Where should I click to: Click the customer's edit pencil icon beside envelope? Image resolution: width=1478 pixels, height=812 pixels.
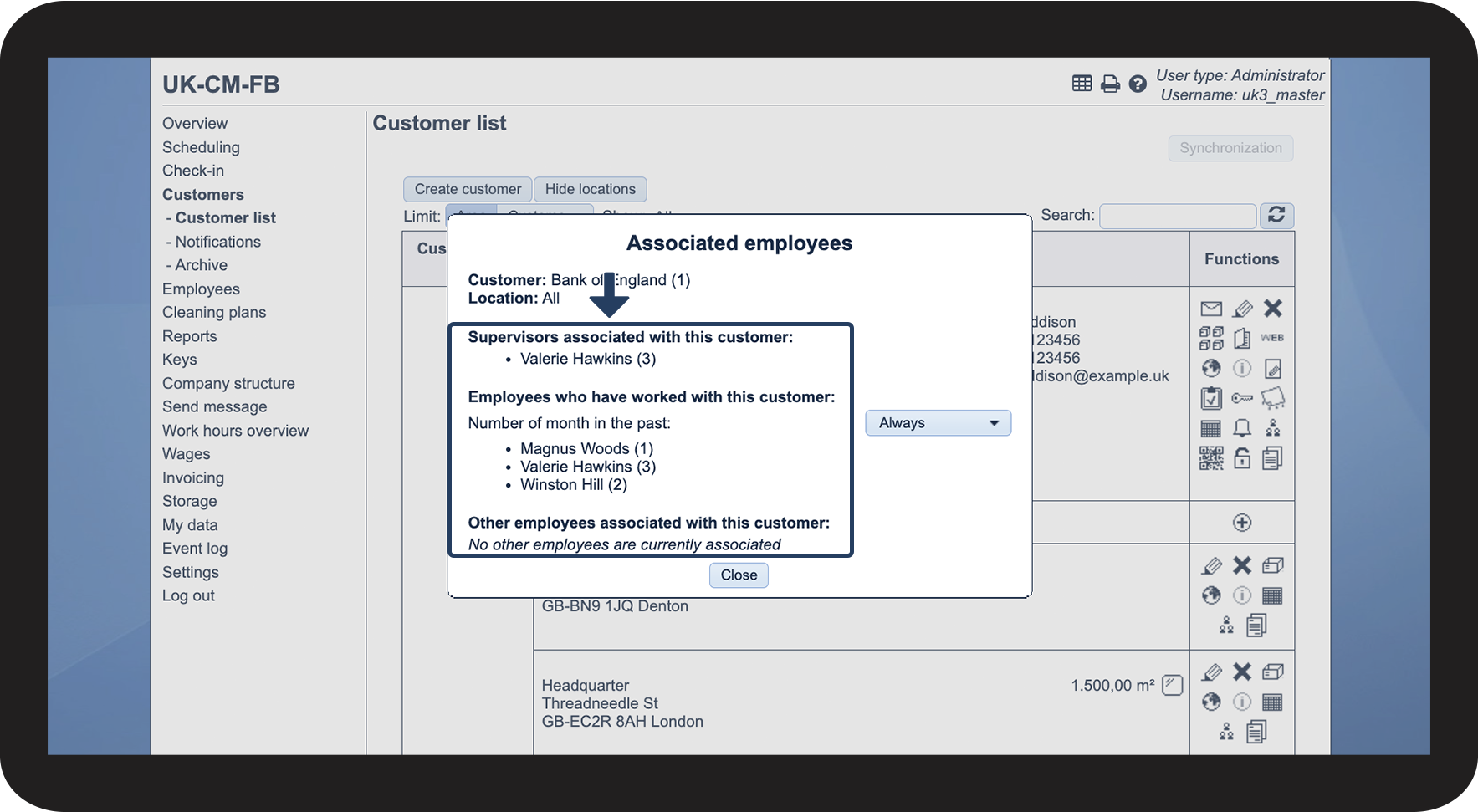click(x=1242, y=309)
